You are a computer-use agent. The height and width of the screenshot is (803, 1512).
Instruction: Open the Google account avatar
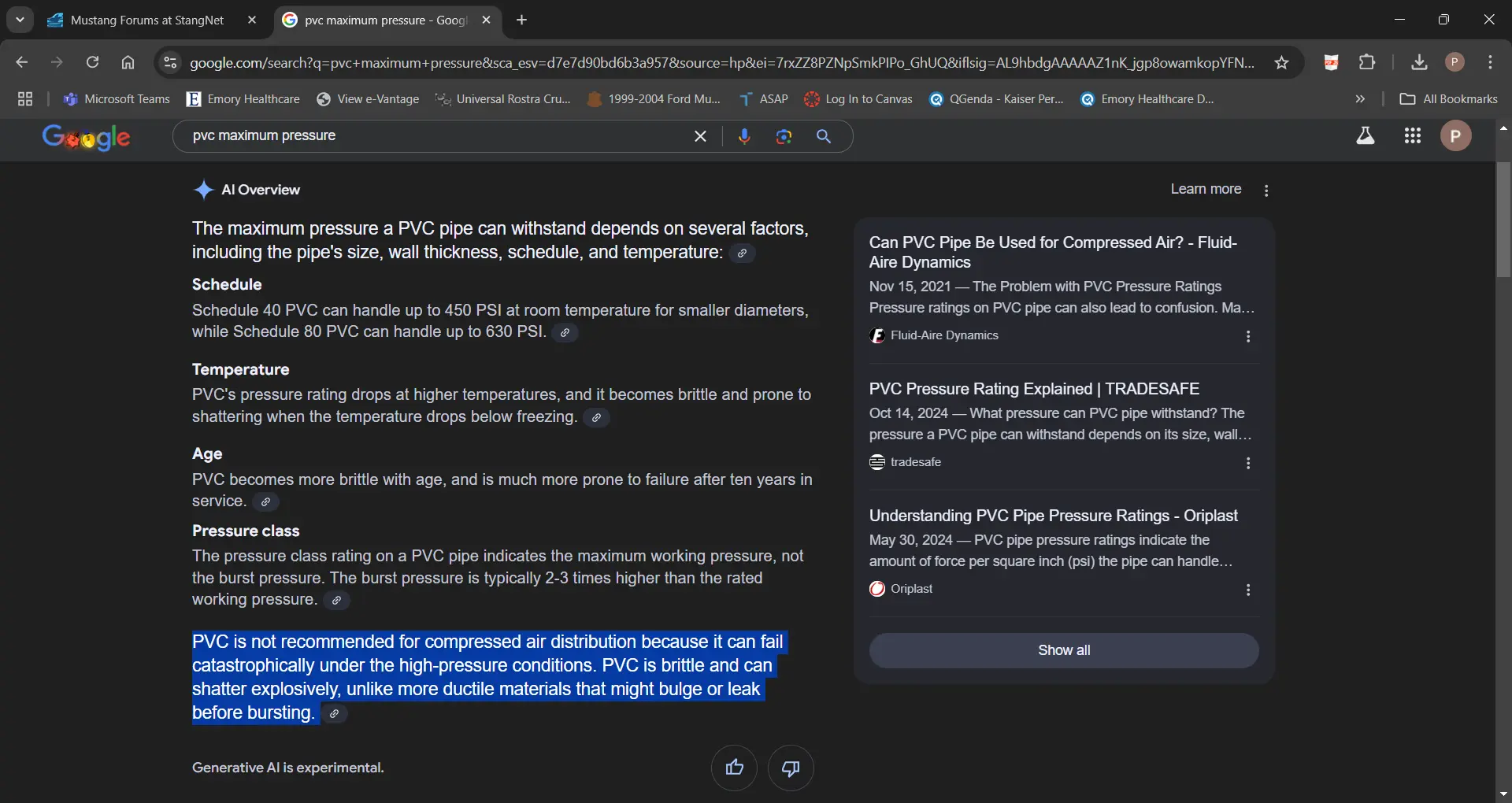[1455, 135]
